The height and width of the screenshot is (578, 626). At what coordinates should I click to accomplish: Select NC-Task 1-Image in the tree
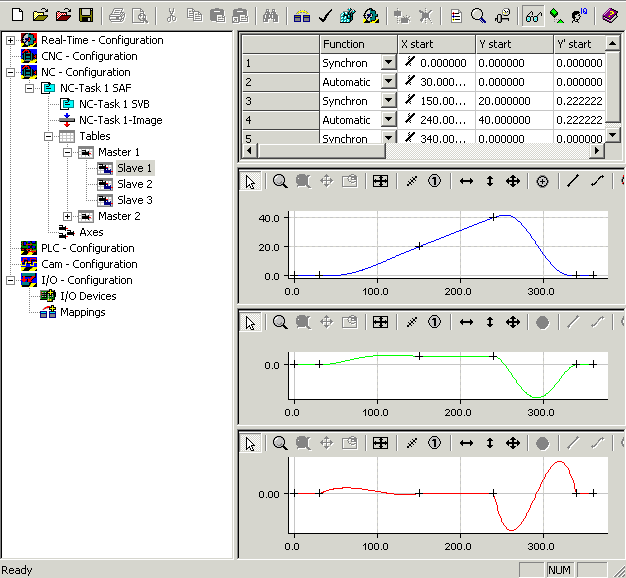tap(121, 120)
